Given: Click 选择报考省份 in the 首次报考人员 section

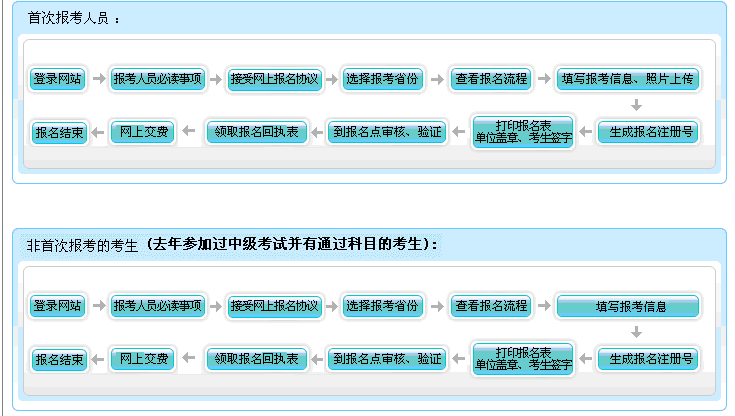Looking at the screenshot, I should pos(381,79).
